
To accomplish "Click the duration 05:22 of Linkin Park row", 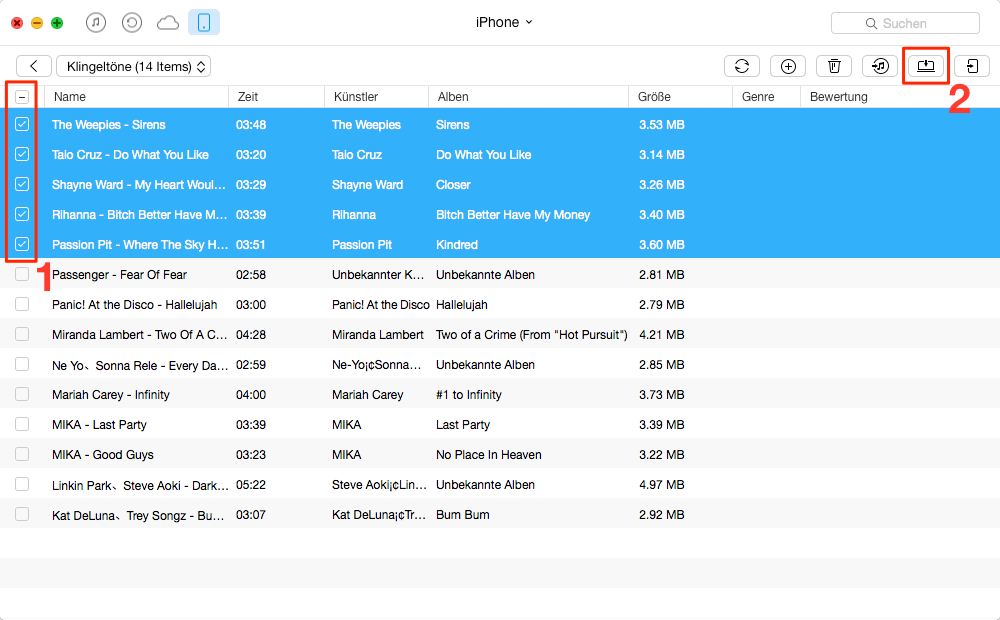I will (x=251, y=485).
